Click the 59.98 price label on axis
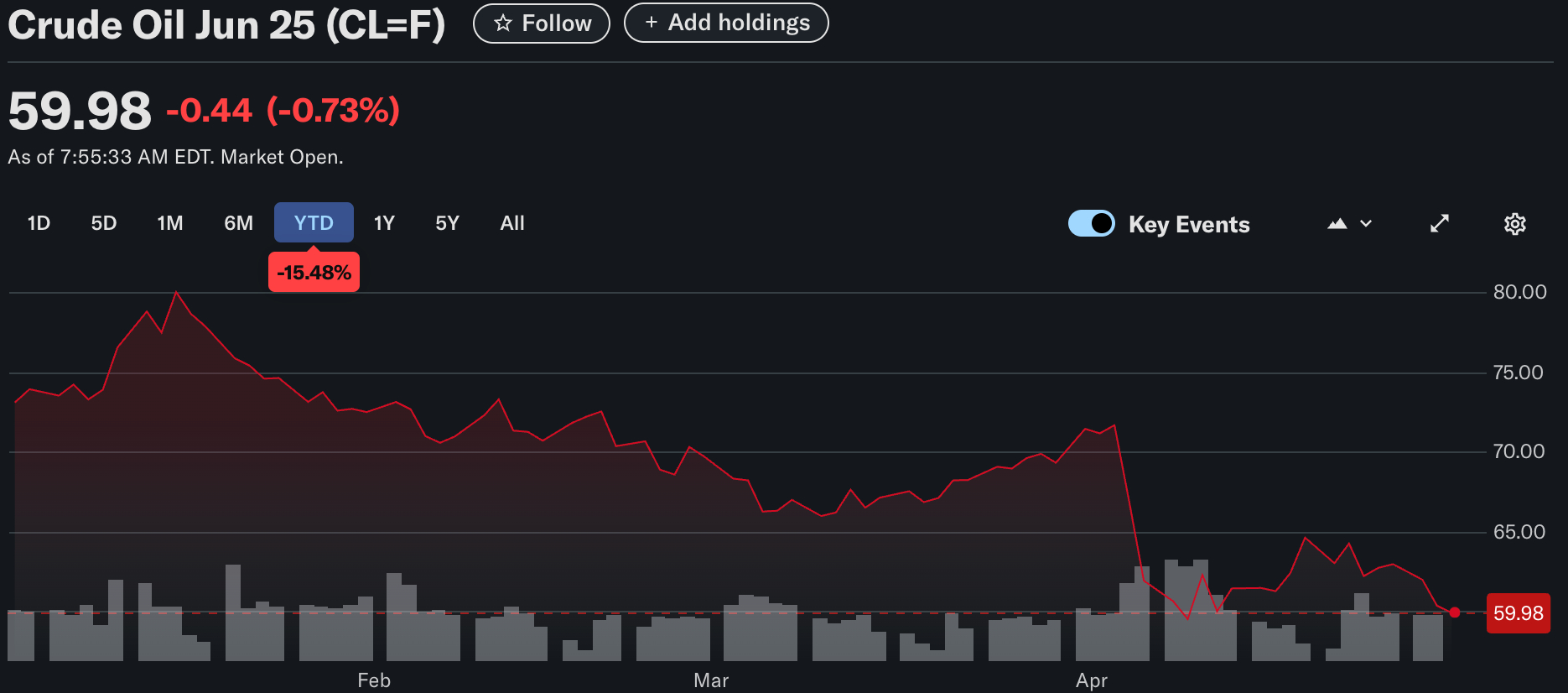Image resolution: width=1568 pixels, height=693 pixels. [x=1518, y=613]
